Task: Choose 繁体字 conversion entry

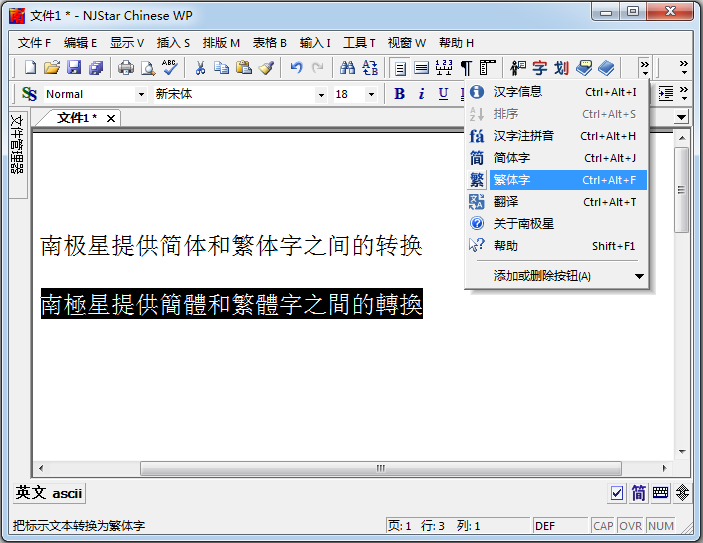Action: 557,180
